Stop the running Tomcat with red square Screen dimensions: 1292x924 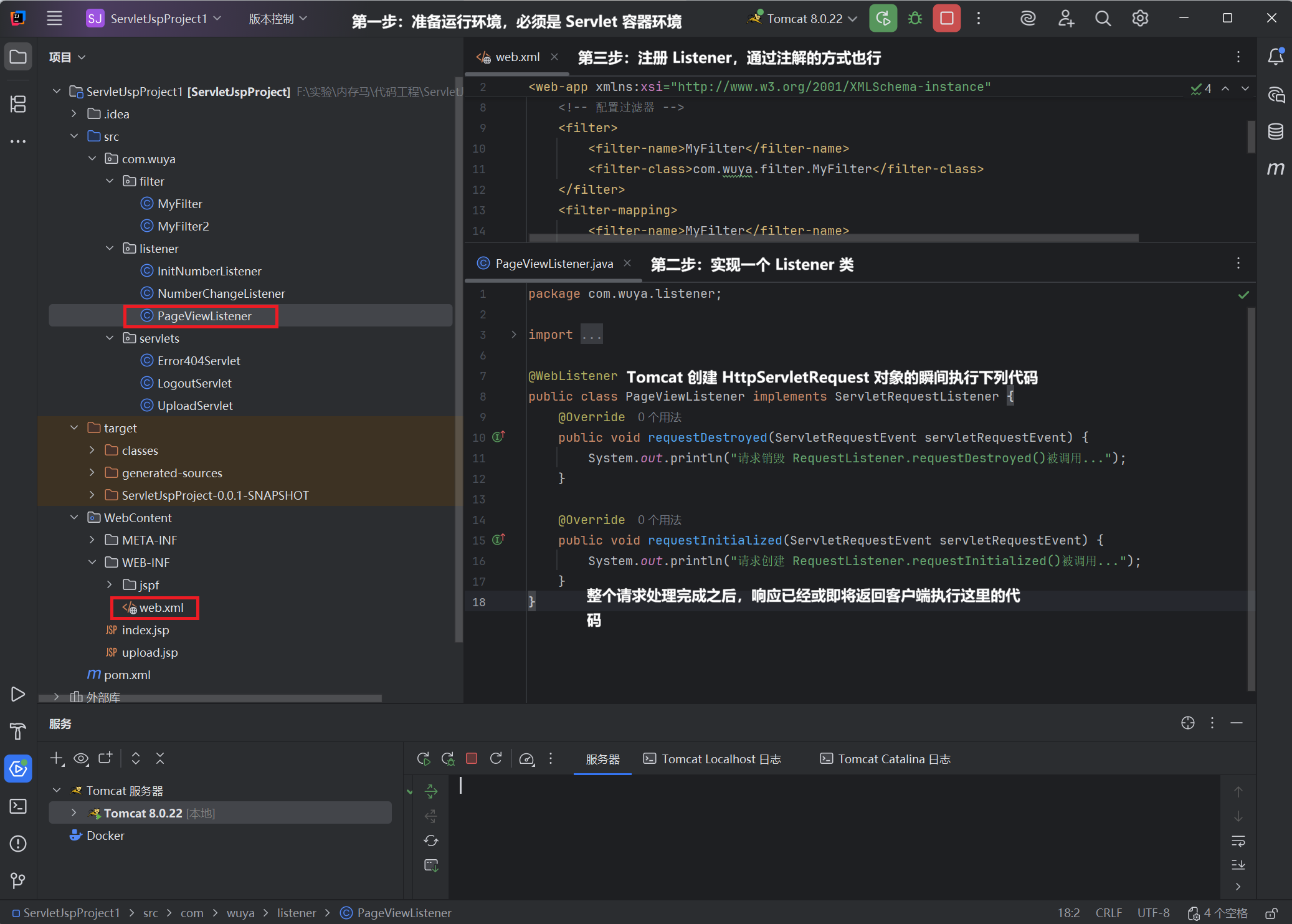[x=946, y=19]
